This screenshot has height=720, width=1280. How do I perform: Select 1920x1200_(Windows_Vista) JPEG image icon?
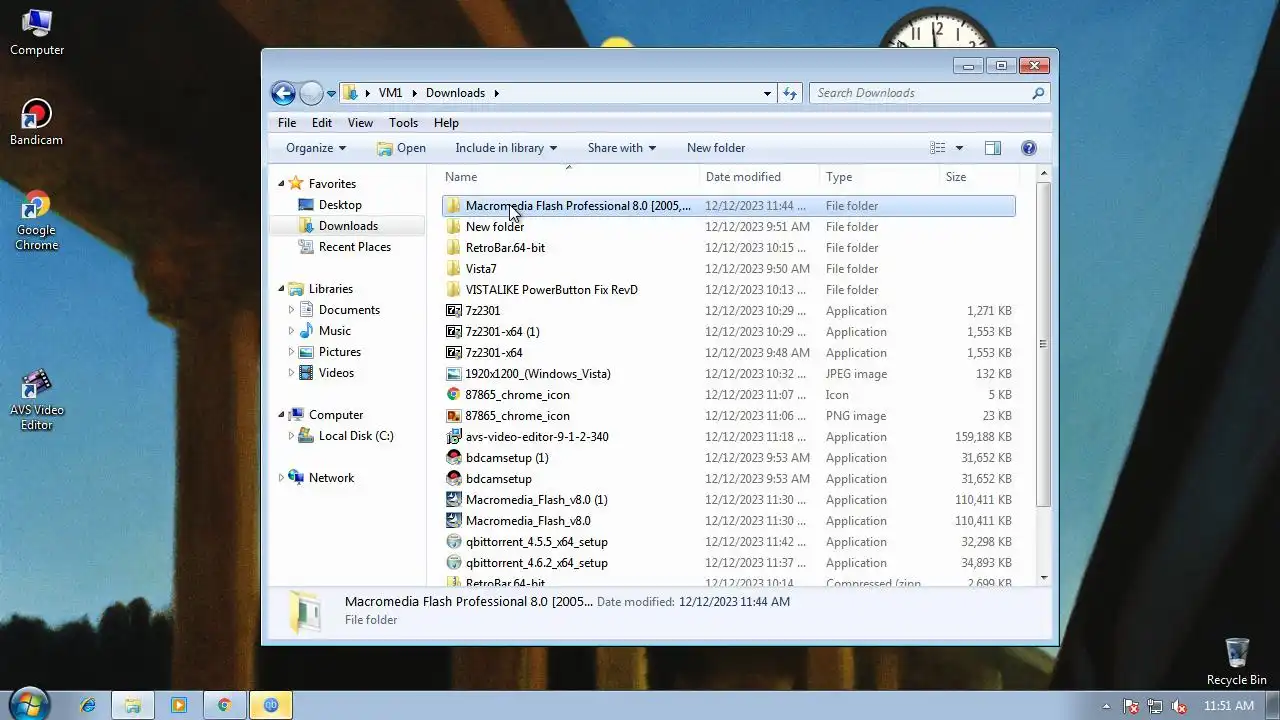454,374
